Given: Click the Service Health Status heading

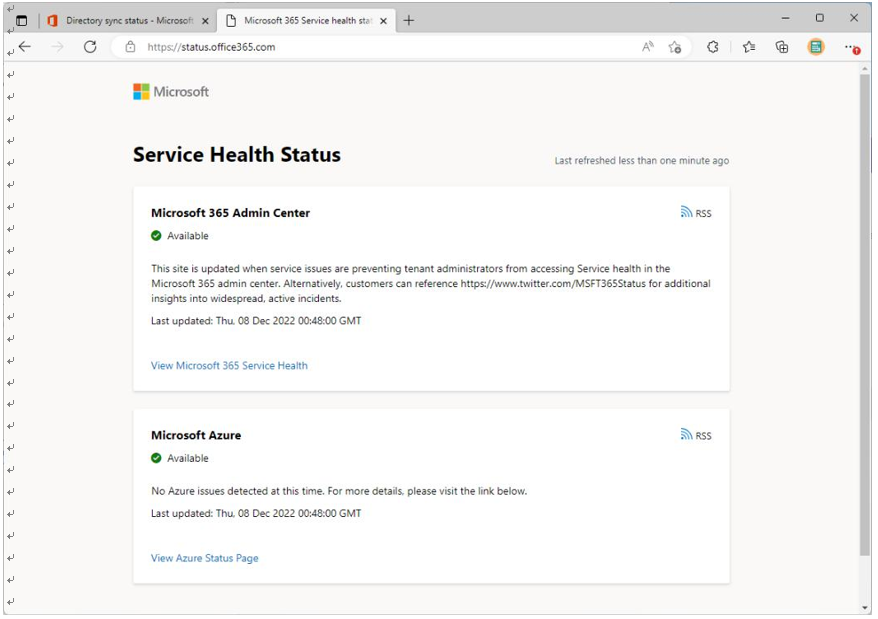Looking at the screenshot, I should tap(237, 155).
